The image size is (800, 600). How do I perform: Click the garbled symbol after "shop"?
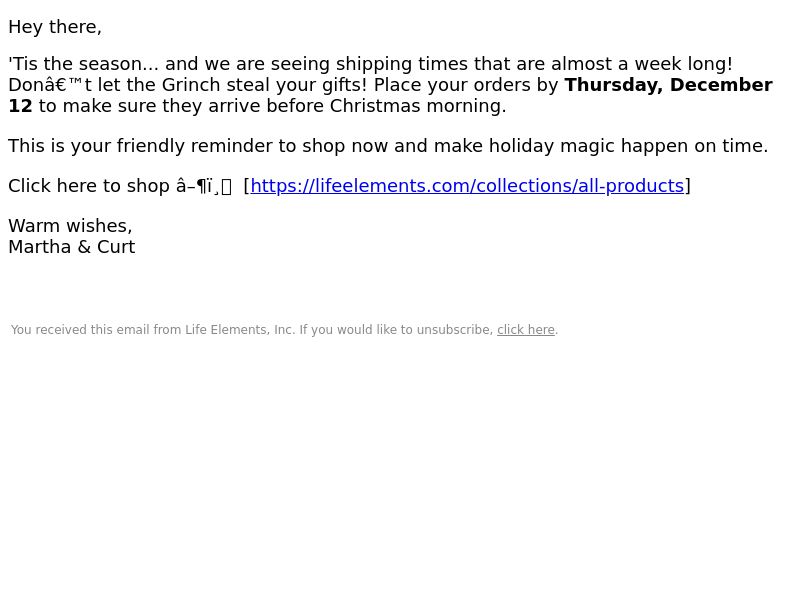(x=204, y=186)
